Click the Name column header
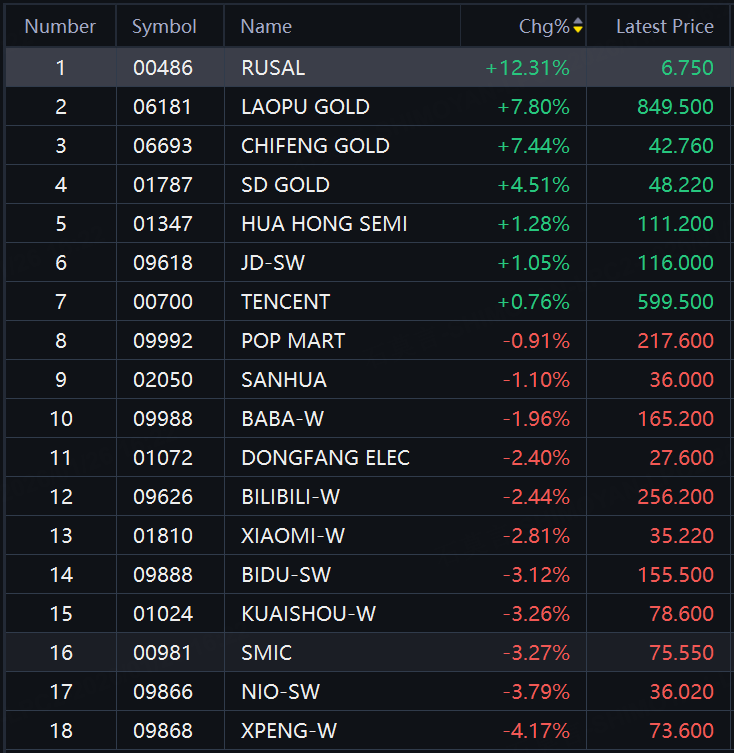The image size is (734, 753). click(266, 26)
